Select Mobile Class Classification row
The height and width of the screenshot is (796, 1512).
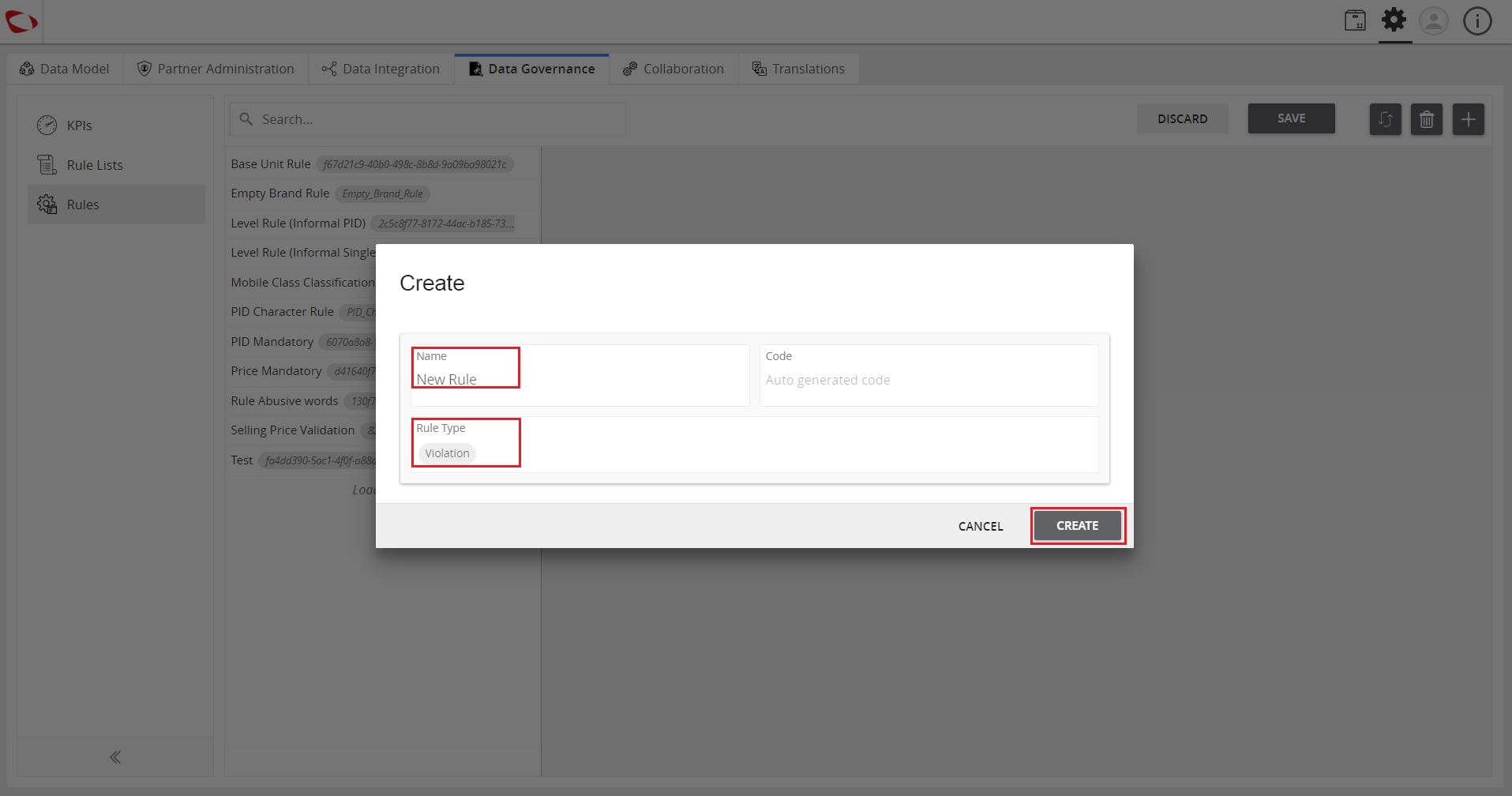pos(301,283)
